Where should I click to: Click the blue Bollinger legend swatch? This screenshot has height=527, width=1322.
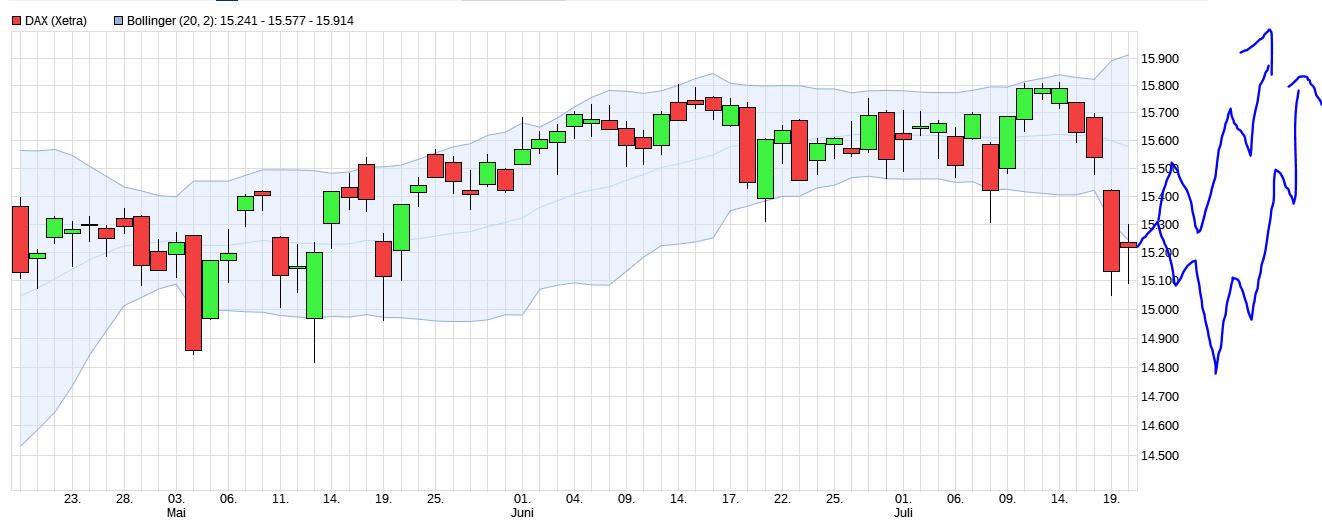click(119, 20)
